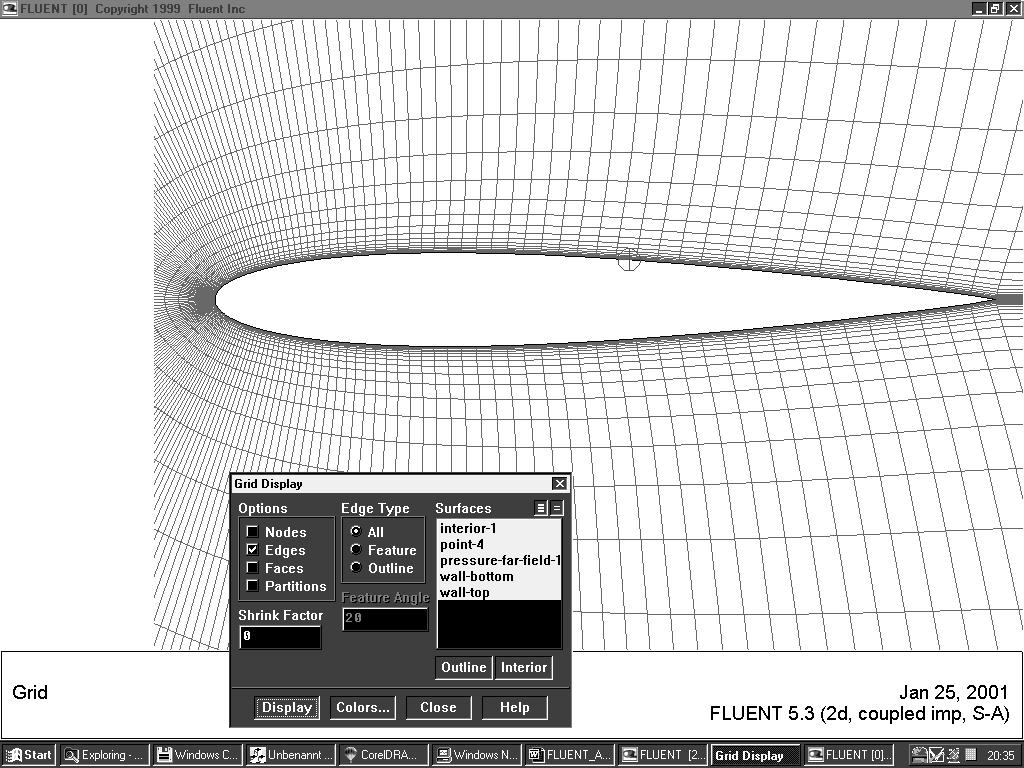Screen dimensions: 1024x768
Task: Enable the Nodes checkbox
Action: [x=252, y=532]
